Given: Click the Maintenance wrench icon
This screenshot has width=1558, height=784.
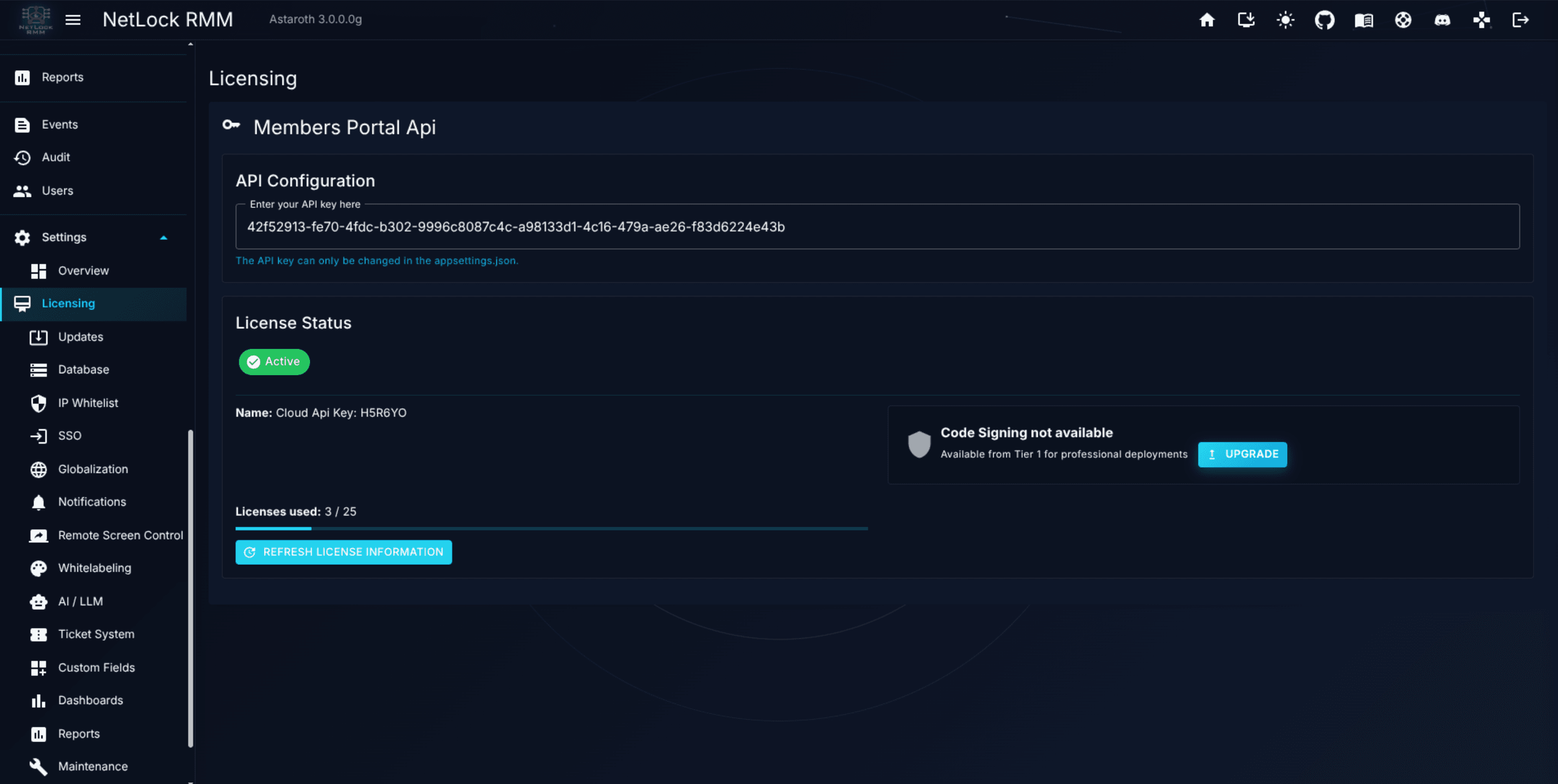Looking at the screenshot, I should coord(39,767).
